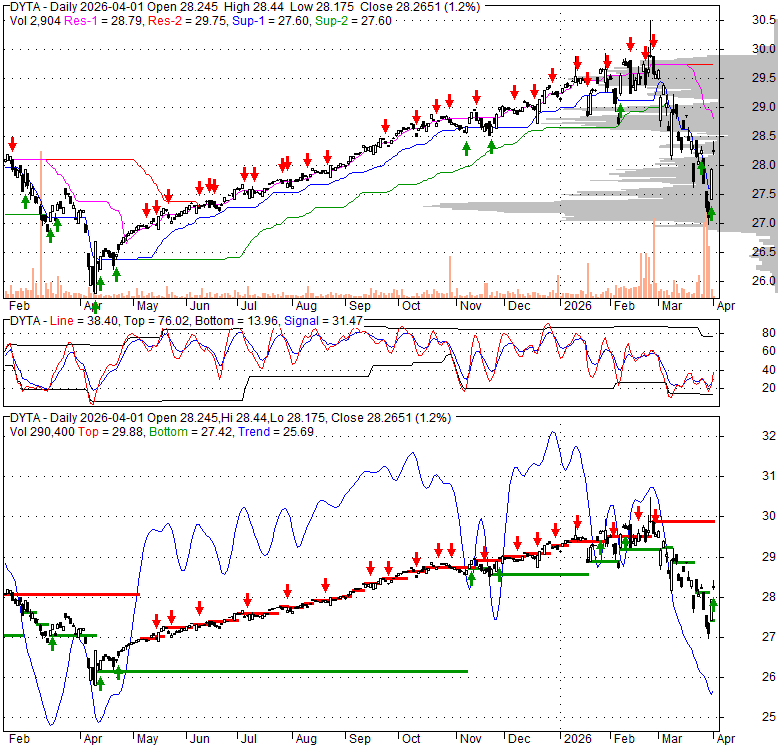
Task: Click the red down arrow above May candles in the lower chart
Action: (x=157, y=619)
